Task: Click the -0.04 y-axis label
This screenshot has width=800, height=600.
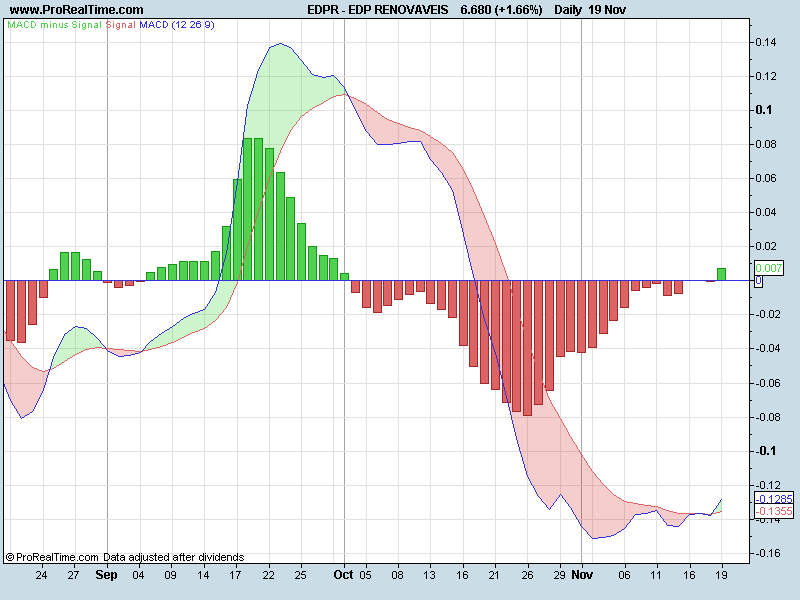Action: point(767,348)
